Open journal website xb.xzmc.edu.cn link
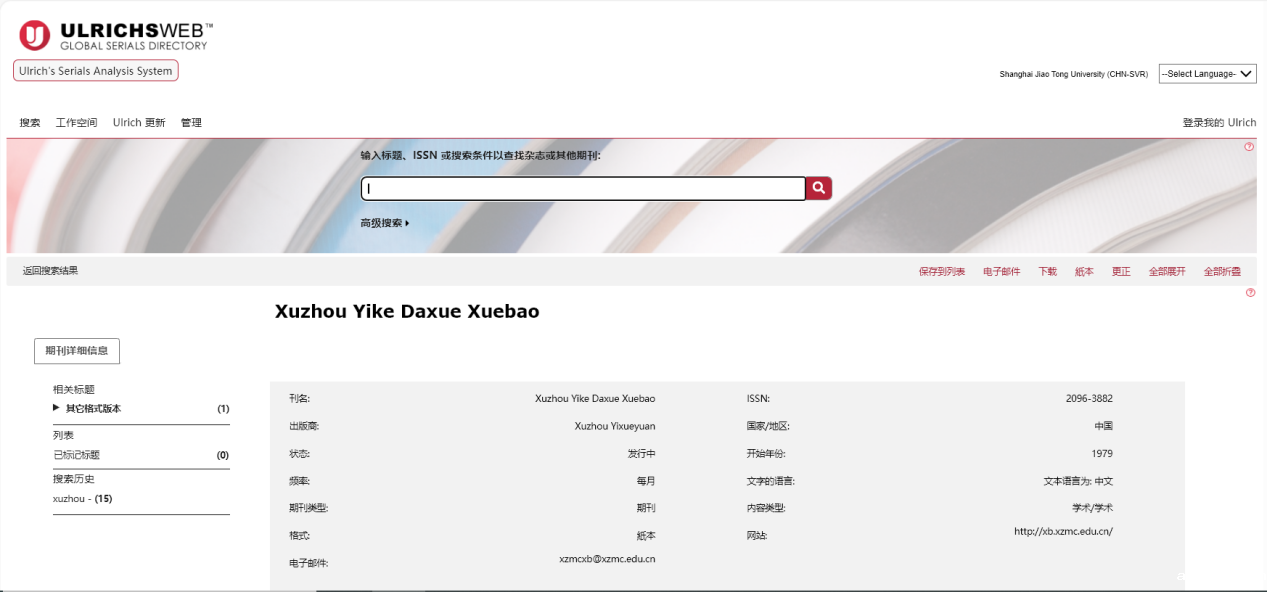1267x592 pixels. 1062,532
